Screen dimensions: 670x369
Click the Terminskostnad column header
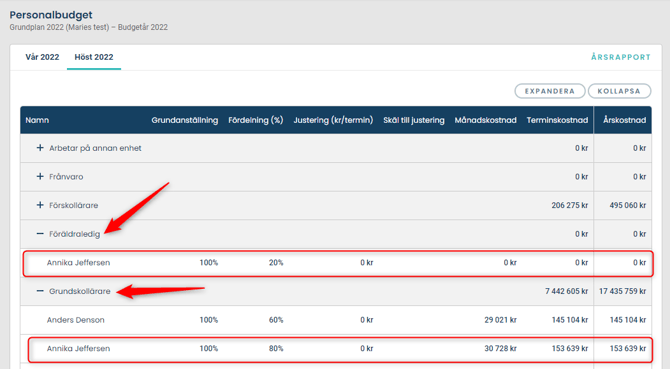[x=557, y=120]
